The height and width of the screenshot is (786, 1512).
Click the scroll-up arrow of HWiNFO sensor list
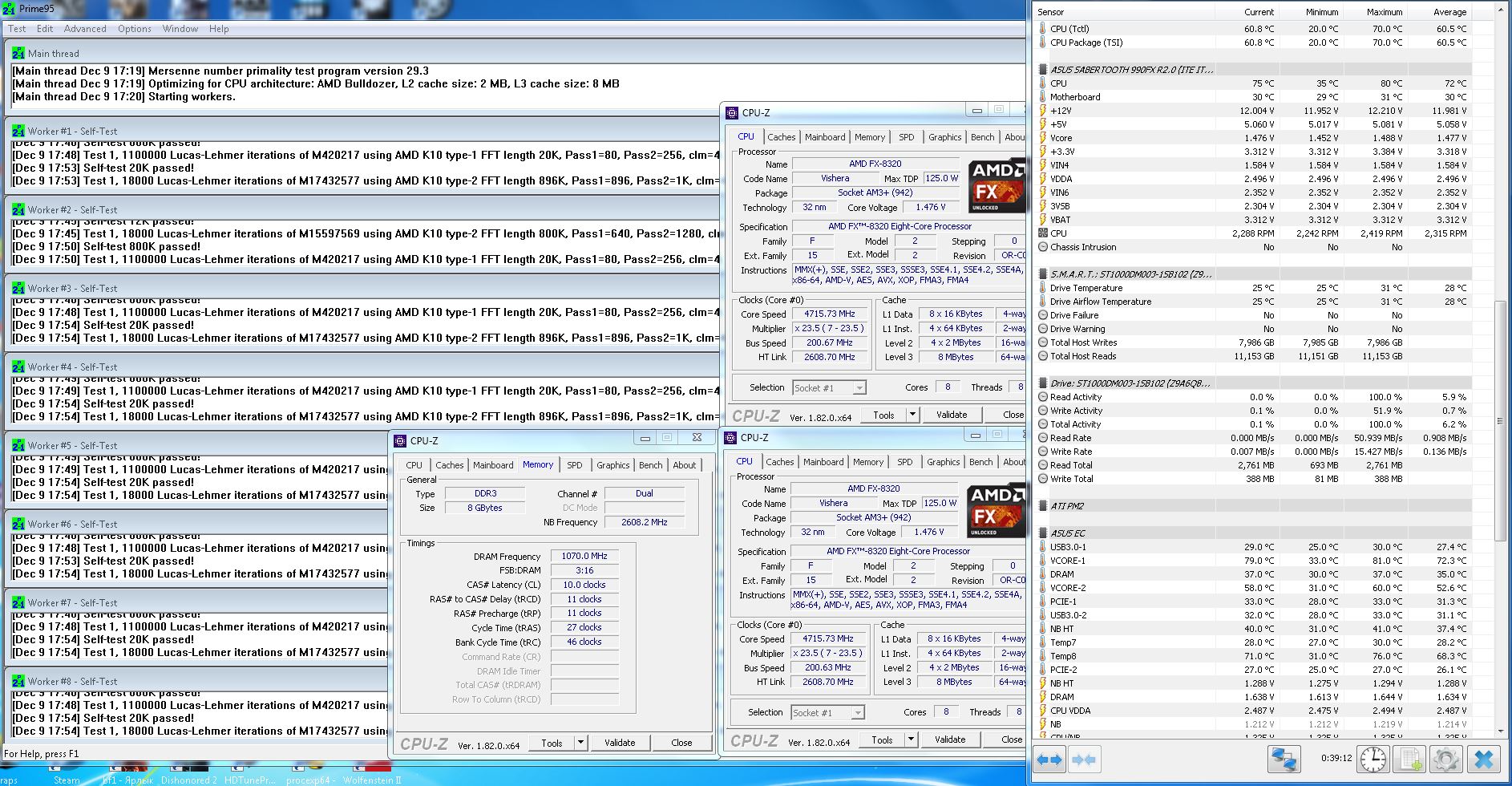(x=1501, y=12)
